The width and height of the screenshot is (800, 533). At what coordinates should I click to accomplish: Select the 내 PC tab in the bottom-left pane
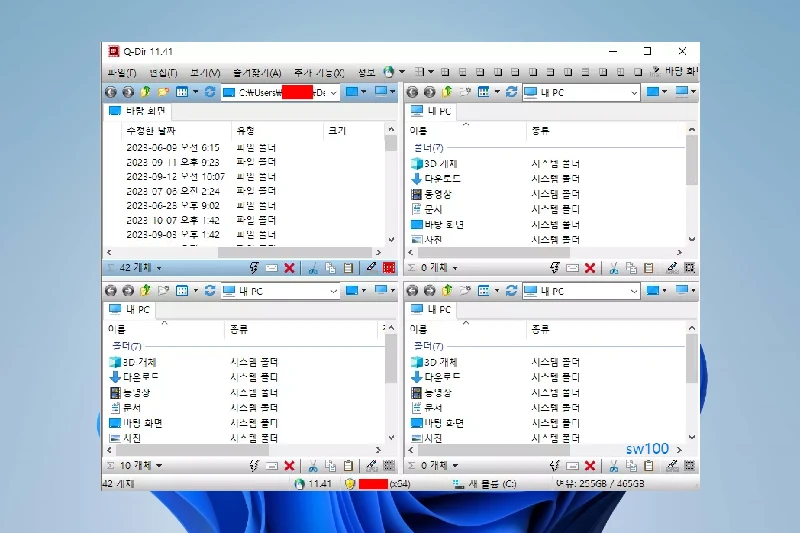pyautogui.click(x=130, y=309)
